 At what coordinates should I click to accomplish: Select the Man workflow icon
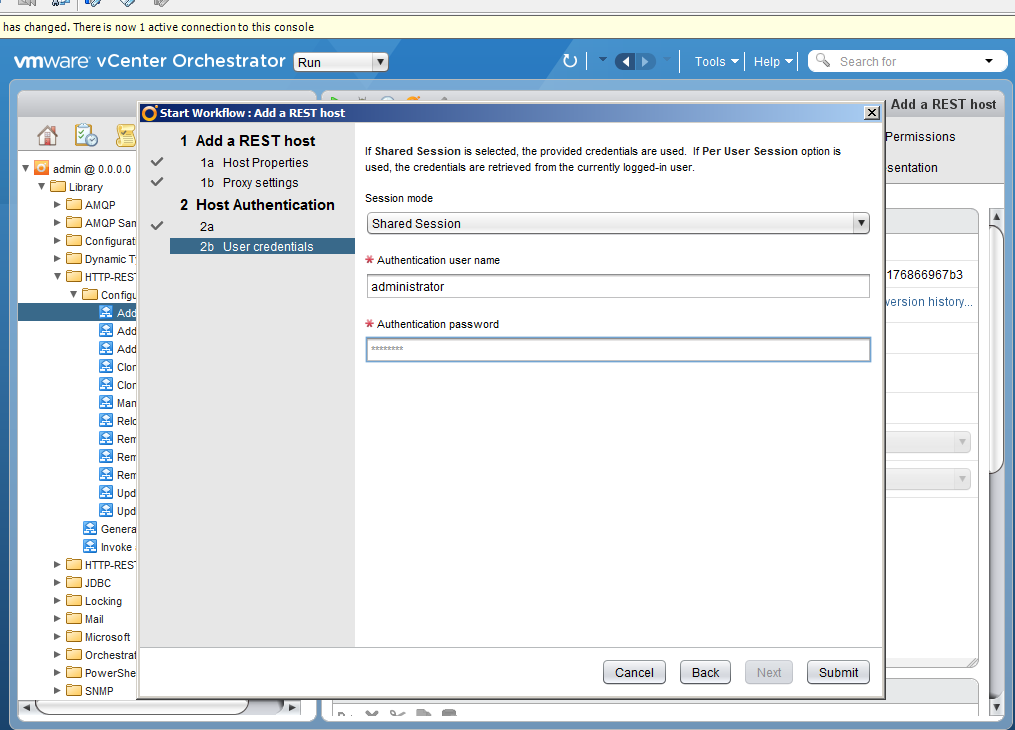106,403
